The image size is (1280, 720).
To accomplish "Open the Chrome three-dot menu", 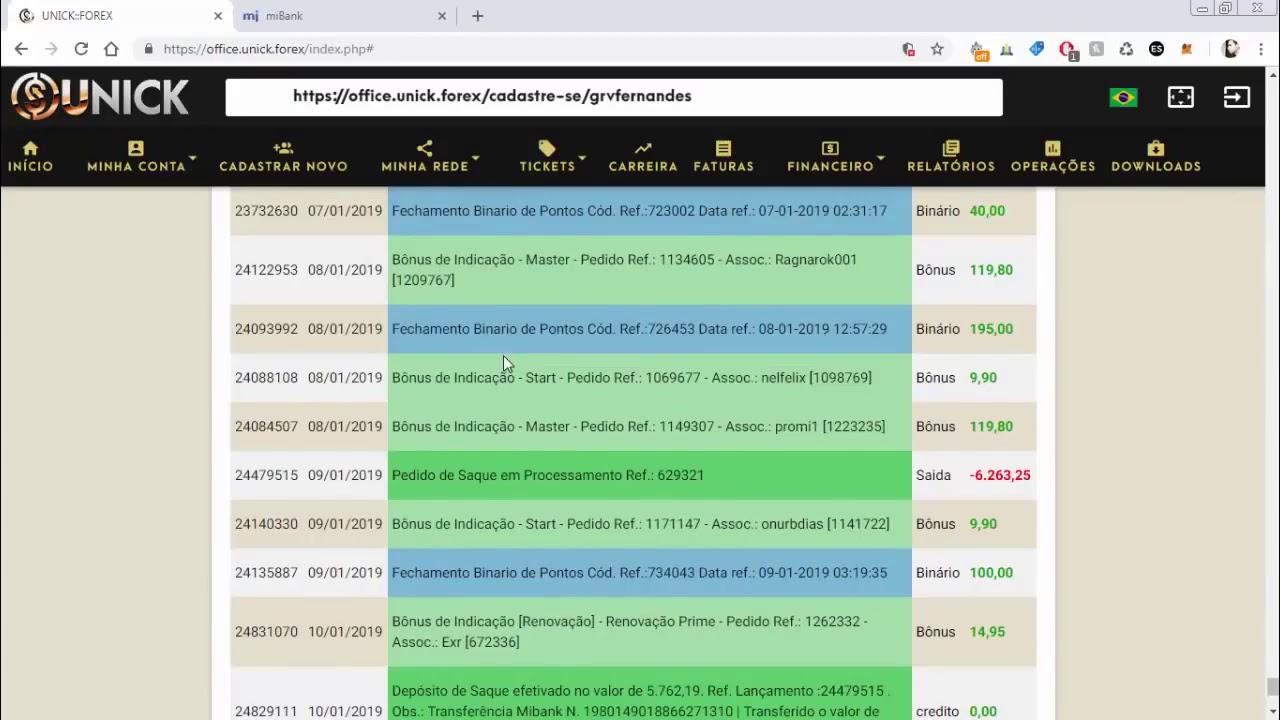I will coord(1262,49).
